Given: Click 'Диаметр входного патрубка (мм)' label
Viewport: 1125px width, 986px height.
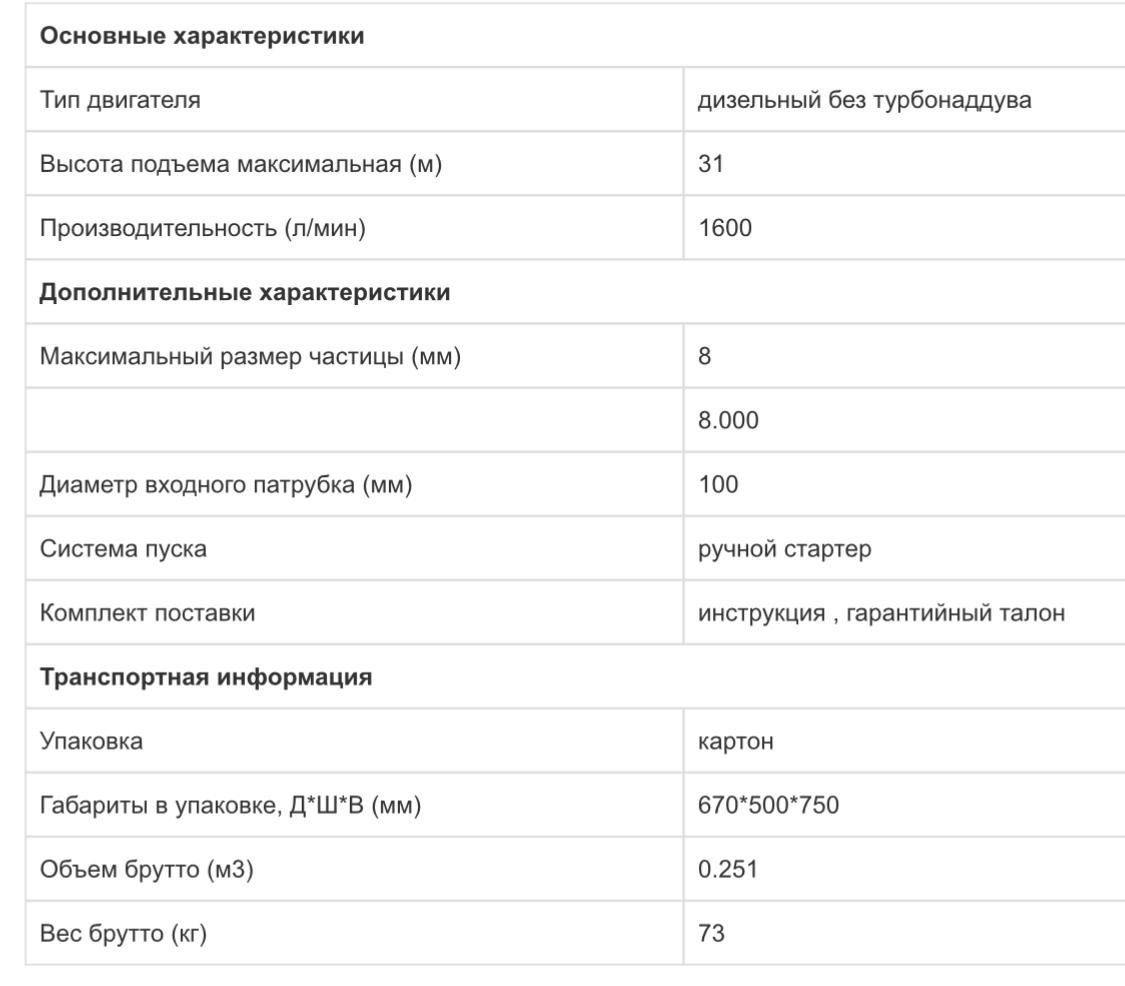Looking at the screenshot, I should (x=226, y=485).
